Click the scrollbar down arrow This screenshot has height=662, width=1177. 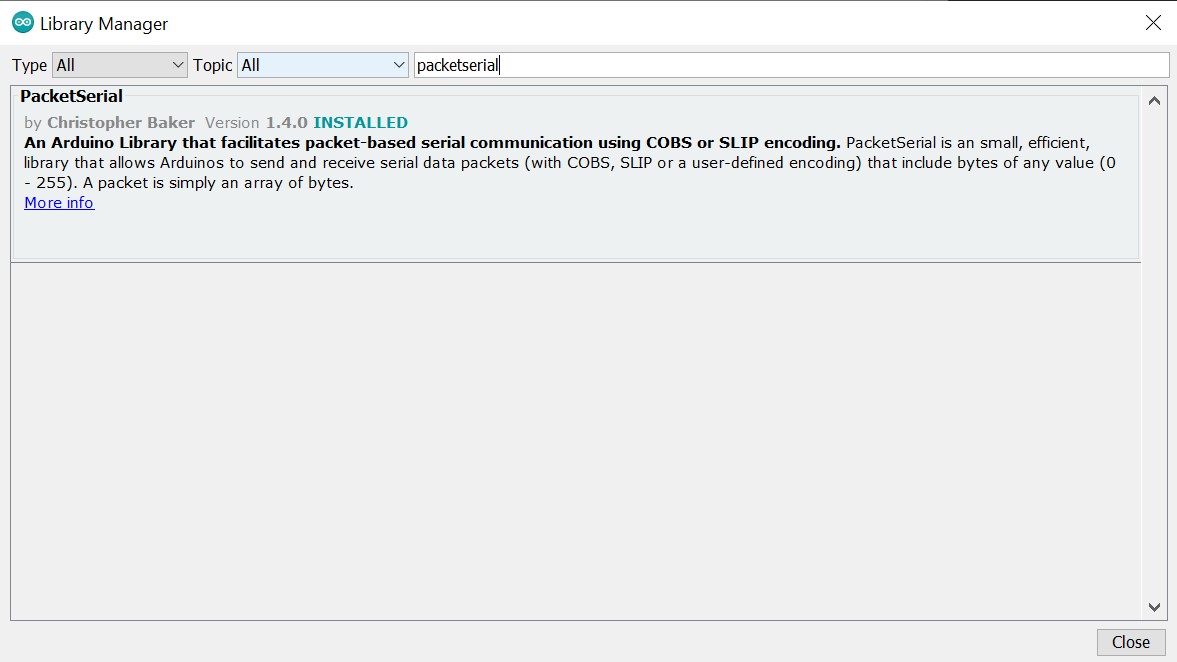pyautogui.click(x=1154, y=607)
